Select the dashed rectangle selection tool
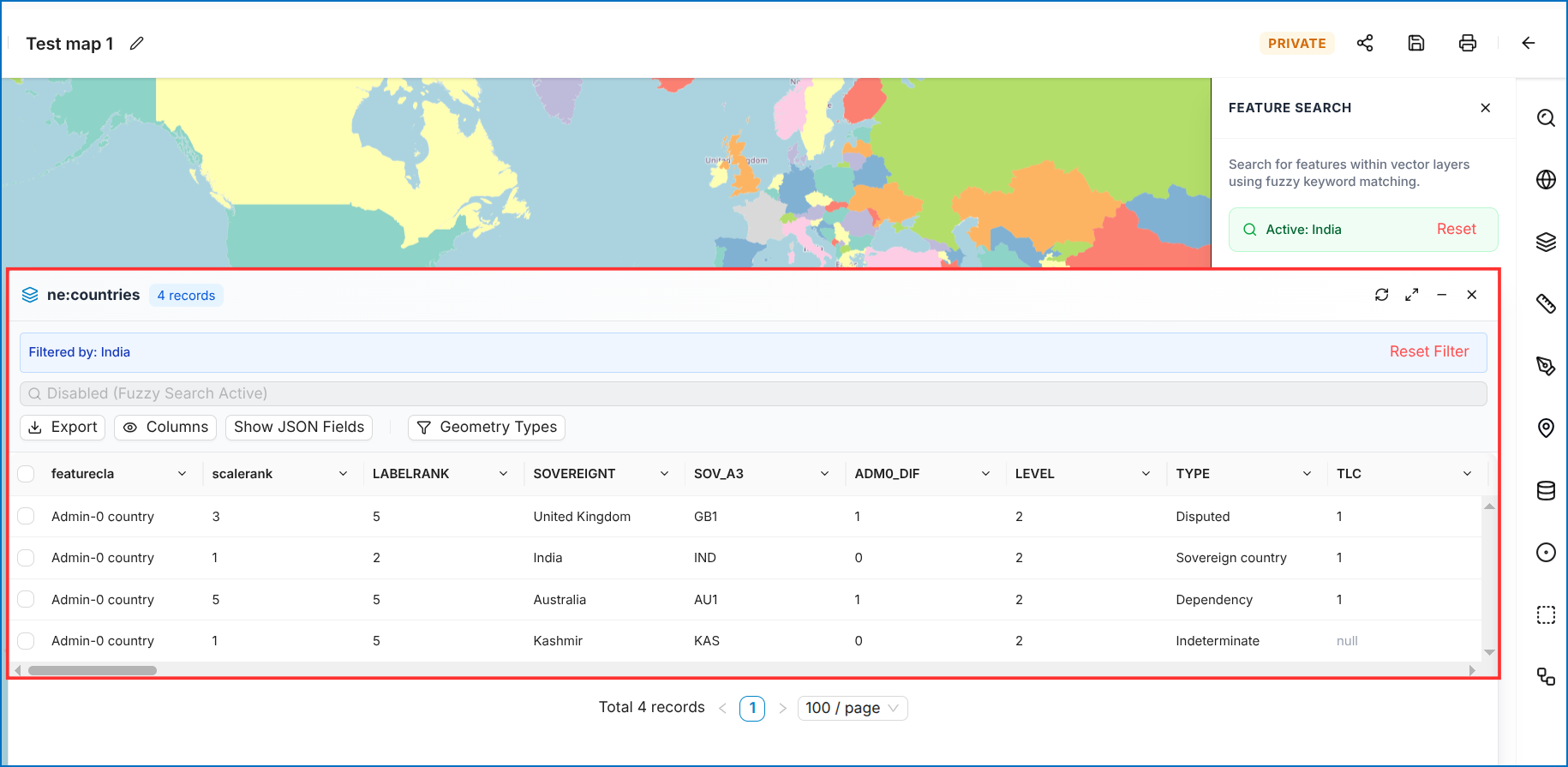The image size is (1568, 767). [1546, 614]
